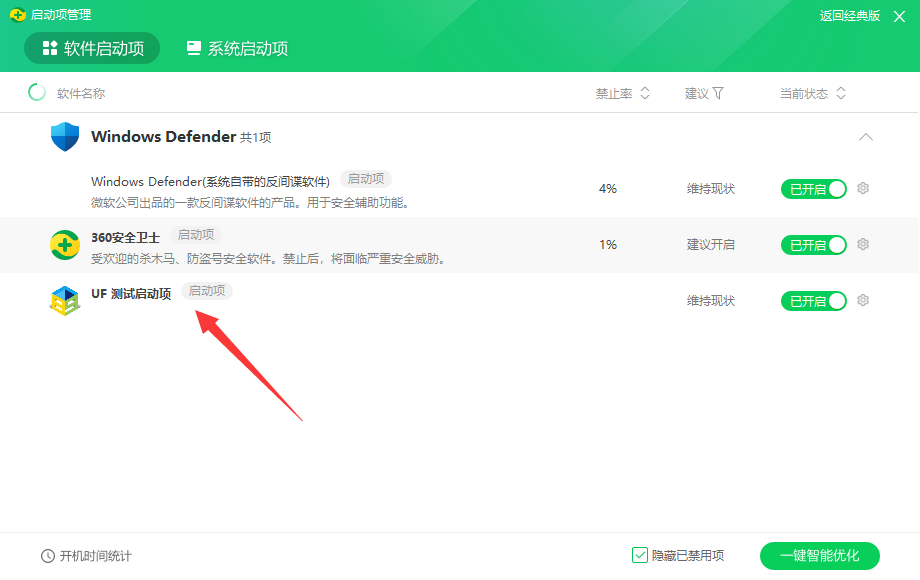Open settings gear for UF 测试启动项
This screenshot has height=580, width=920.
click(x=862, y=300)
